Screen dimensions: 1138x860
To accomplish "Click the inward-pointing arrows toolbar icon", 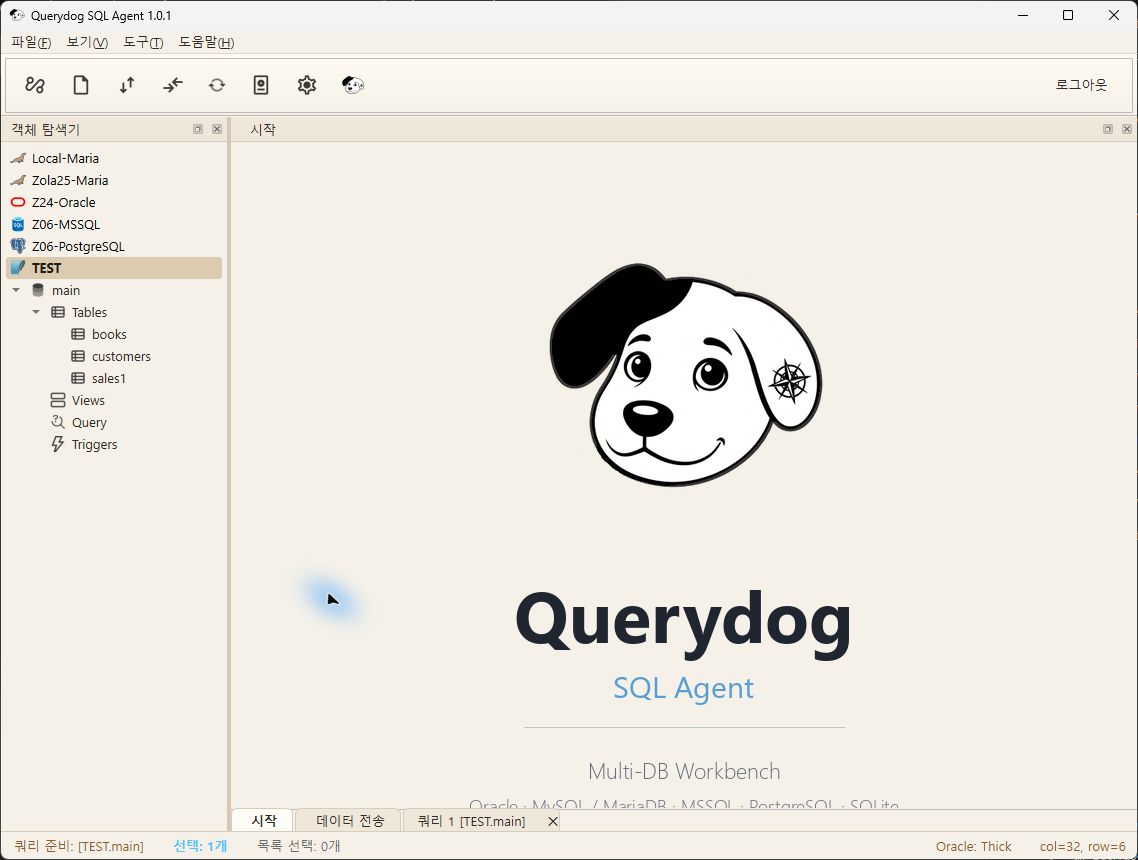I will pos(173,85).
